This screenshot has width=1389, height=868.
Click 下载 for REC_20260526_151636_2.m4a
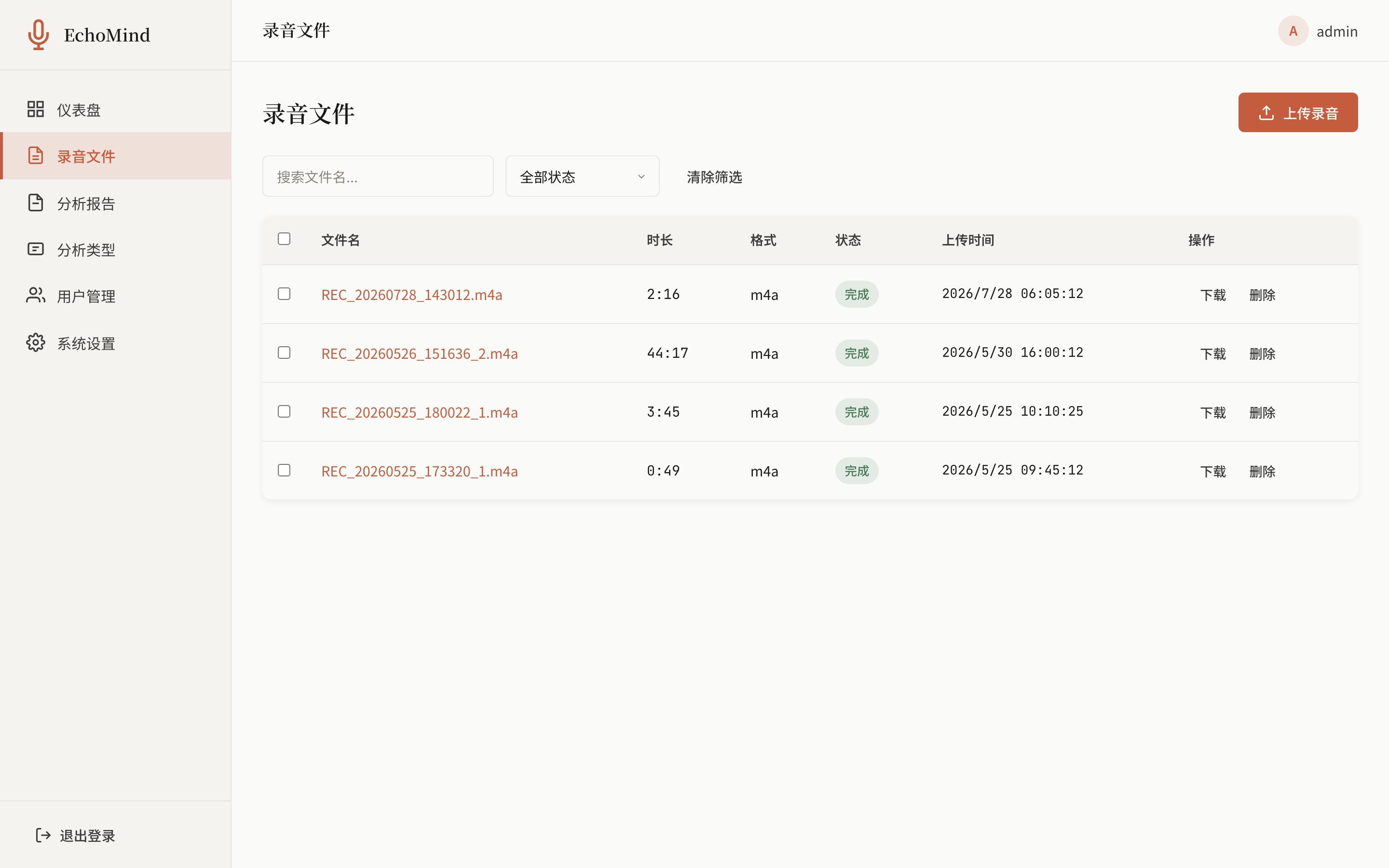[x=1213, y=353]
